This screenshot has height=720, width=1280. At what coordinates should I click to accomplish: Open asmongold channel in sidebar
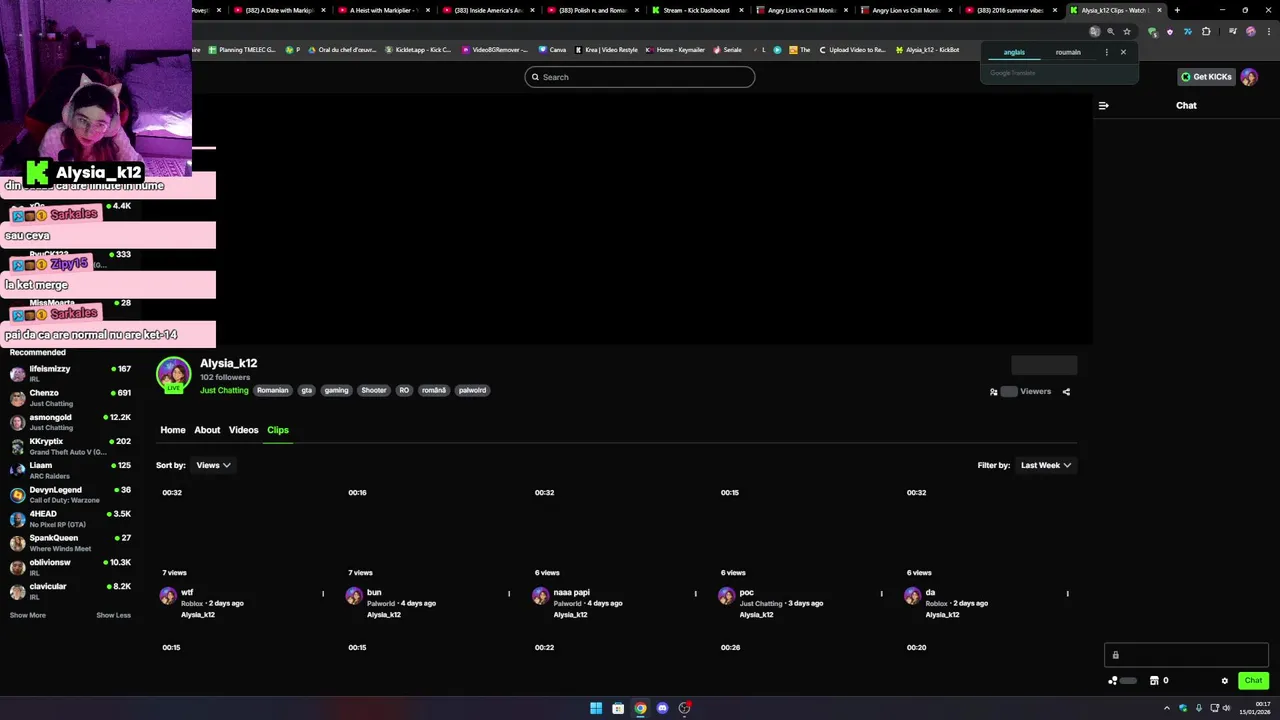click(70, 422)
